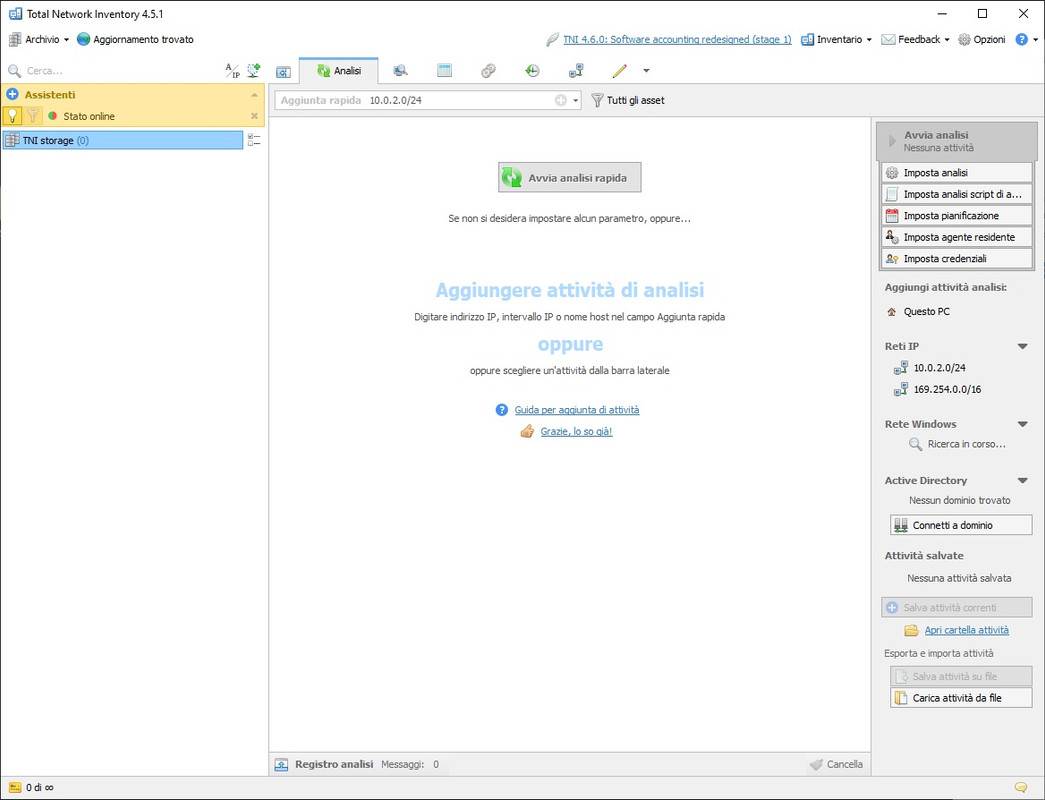Open the Archivio storage icon

pos(15,39)
